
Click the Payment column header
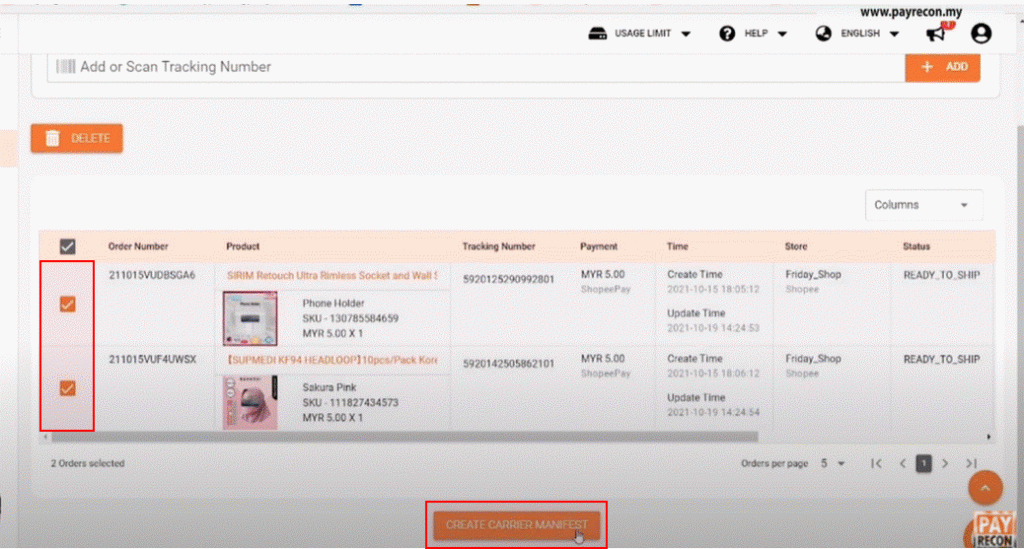598,247
